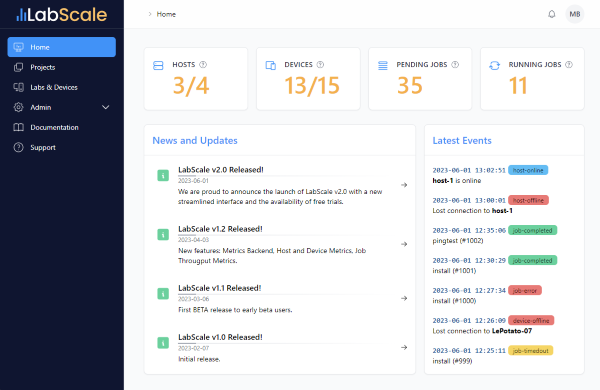Click the Running Jobs 11 value
Image resolution: width=600 pixels, height=390 pixels.
(x=518, y=86)
